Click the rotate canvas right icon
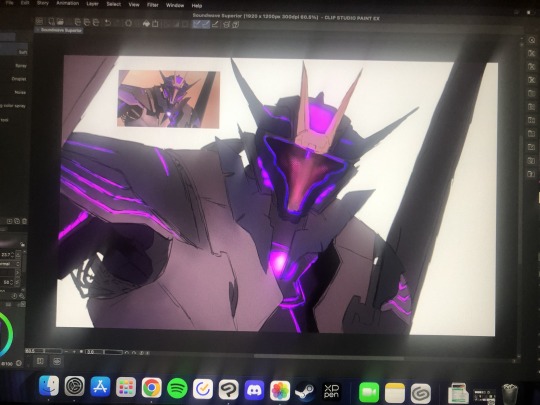Screen dimensions: 540x405 coord(134,353)
